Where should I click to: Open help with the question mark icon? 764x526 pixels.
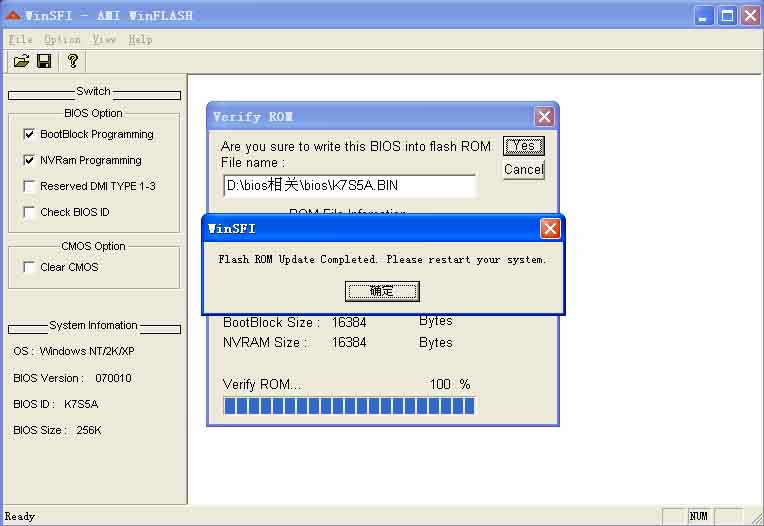click(73, 61)
